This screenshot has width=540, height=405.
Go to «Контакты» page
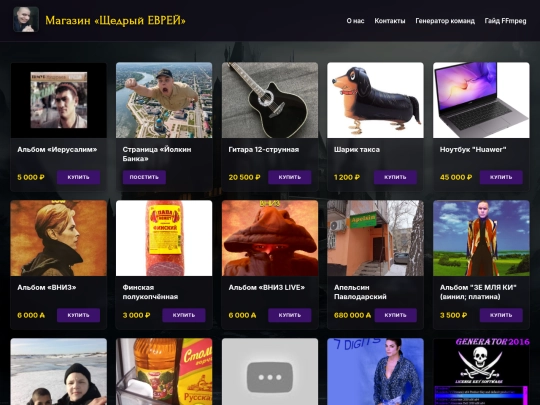click(390, 21)
